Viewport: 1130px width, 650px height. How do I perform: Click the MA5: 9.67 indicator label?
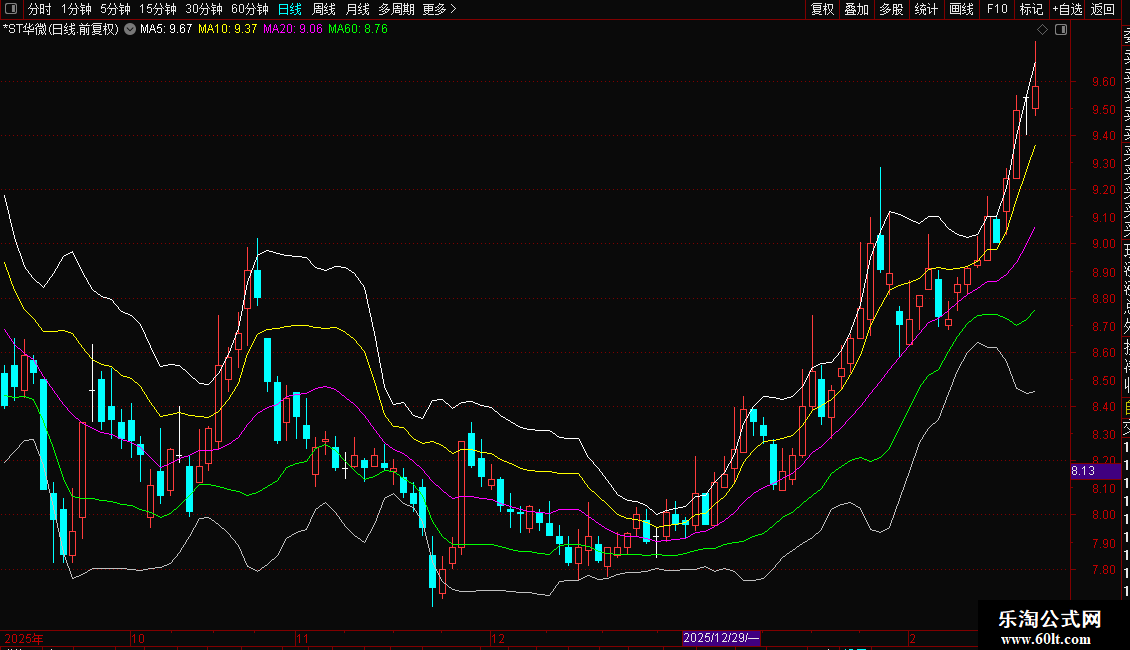pos(166,30)
